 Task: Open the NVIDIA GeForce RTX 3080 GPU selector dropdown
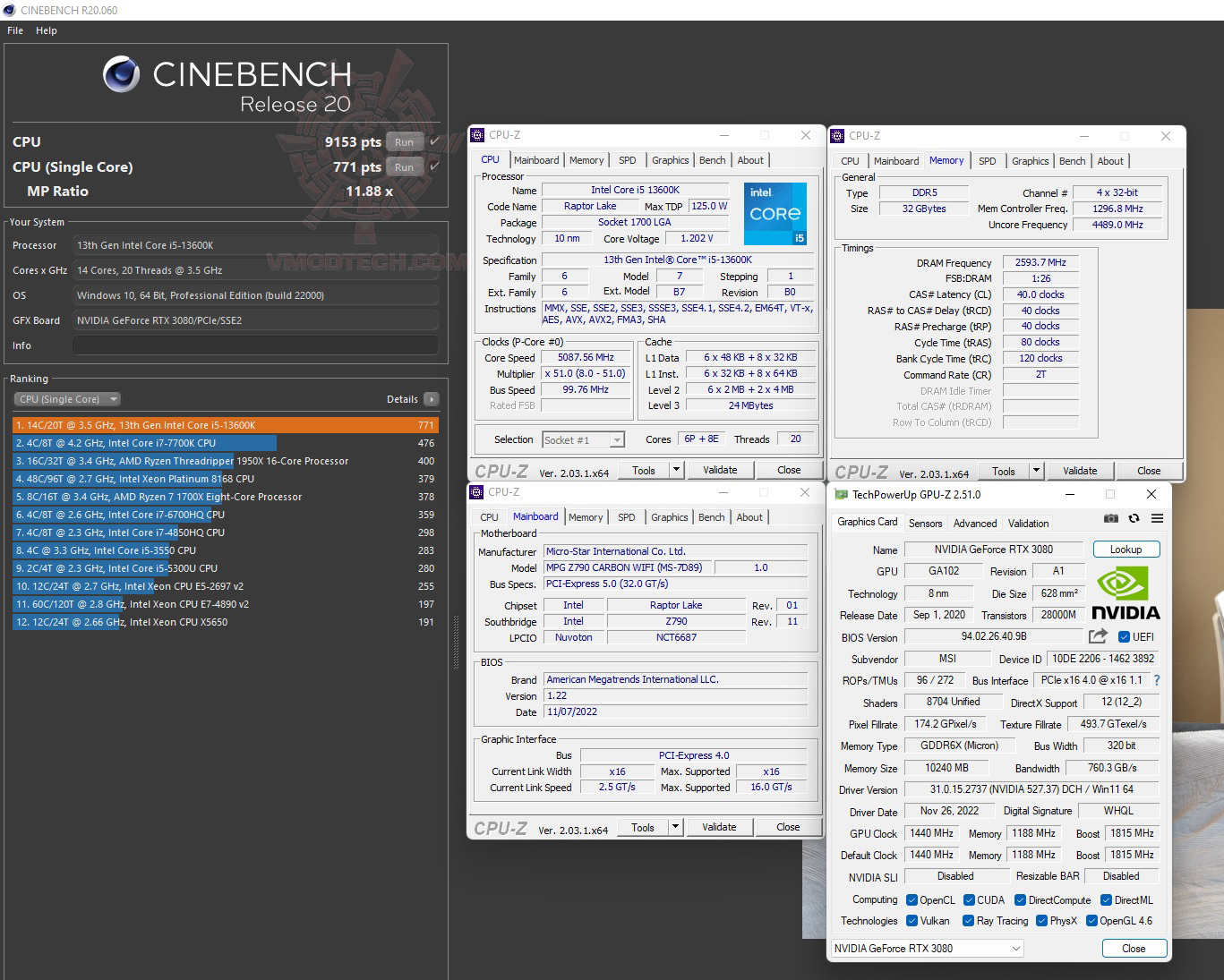[x=927, y=949]
